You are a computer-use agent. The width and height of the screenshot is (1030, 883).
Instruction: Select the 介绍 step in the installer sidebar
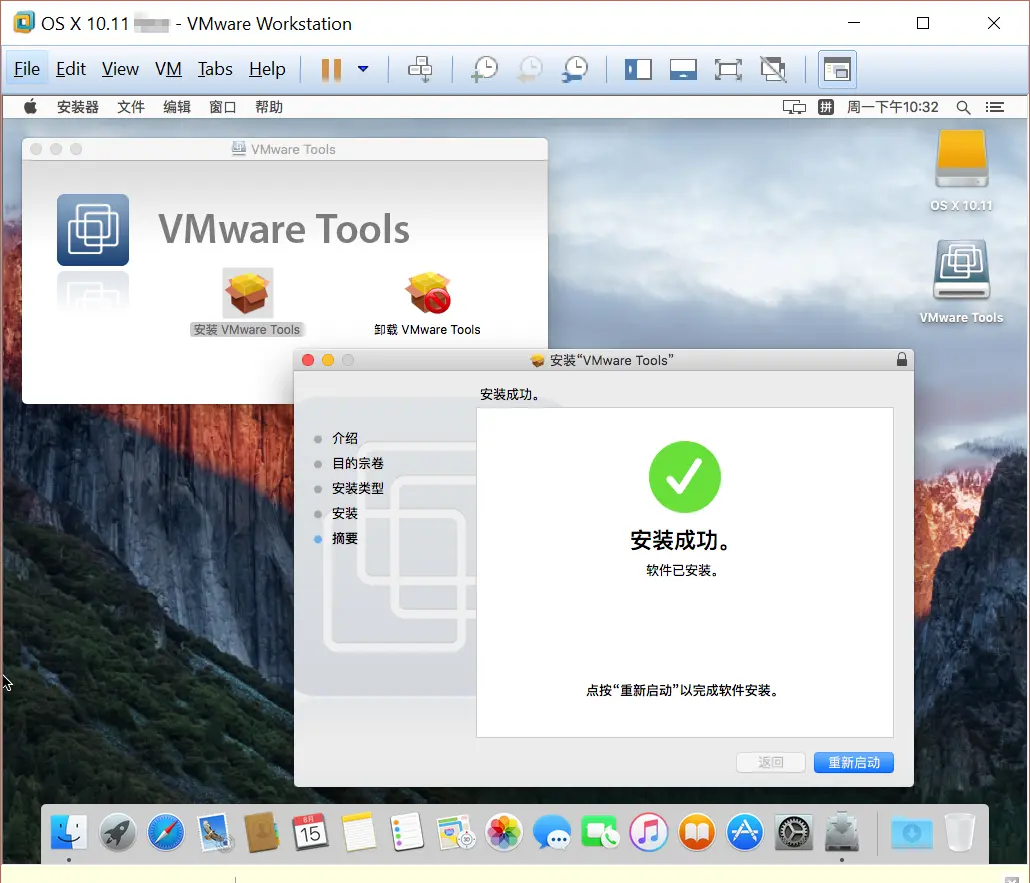(344, 438)
